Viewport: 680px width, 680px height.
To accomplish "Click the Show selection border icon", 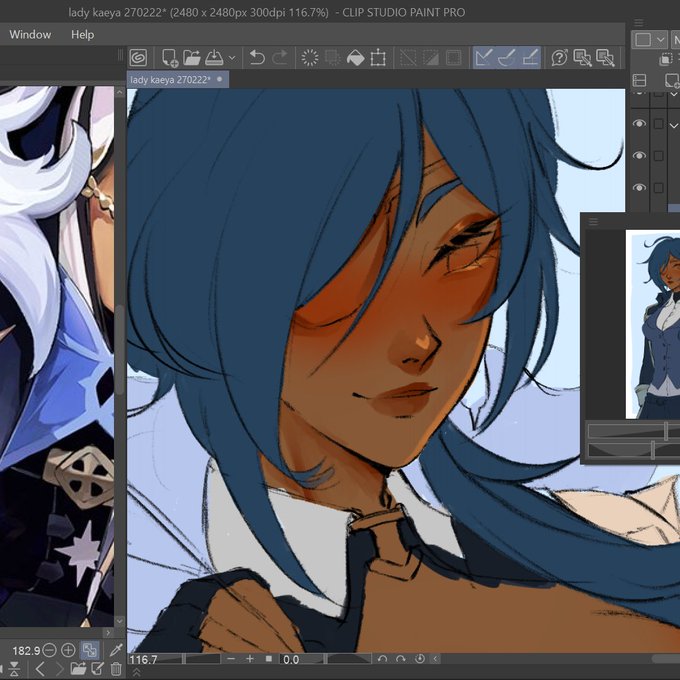I will [x=454, y=58].
